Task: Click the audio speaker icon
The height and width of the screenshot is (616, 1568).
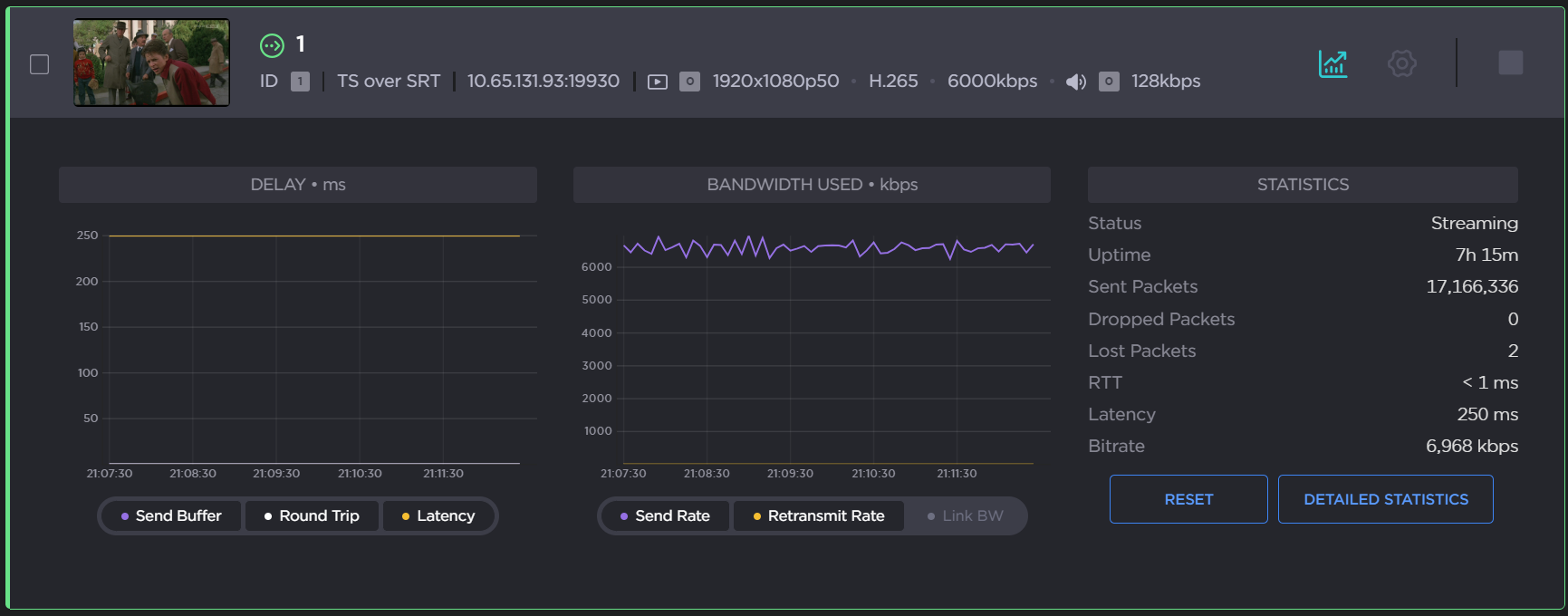Action: click(1075, 82)
